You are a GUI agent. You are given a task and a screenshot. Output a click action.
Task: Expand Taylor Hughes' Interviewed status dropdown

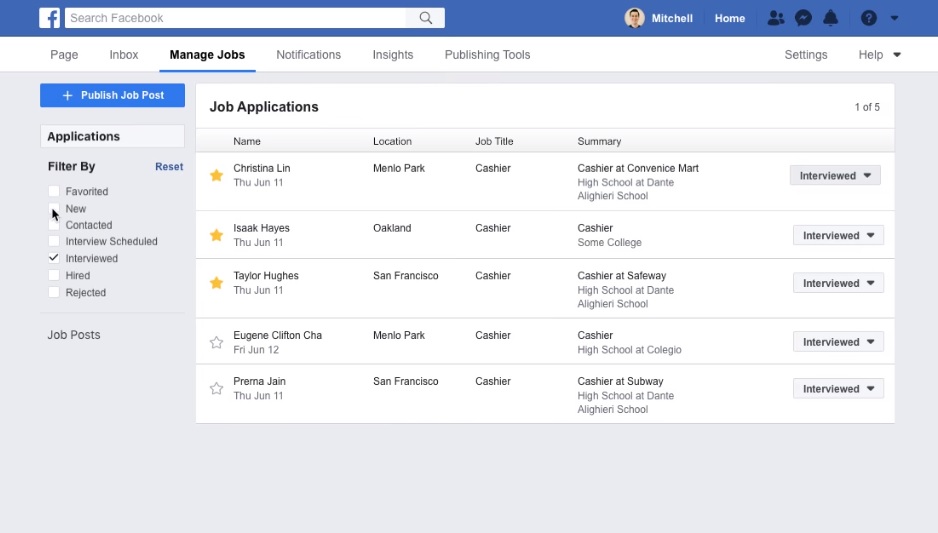838,283
